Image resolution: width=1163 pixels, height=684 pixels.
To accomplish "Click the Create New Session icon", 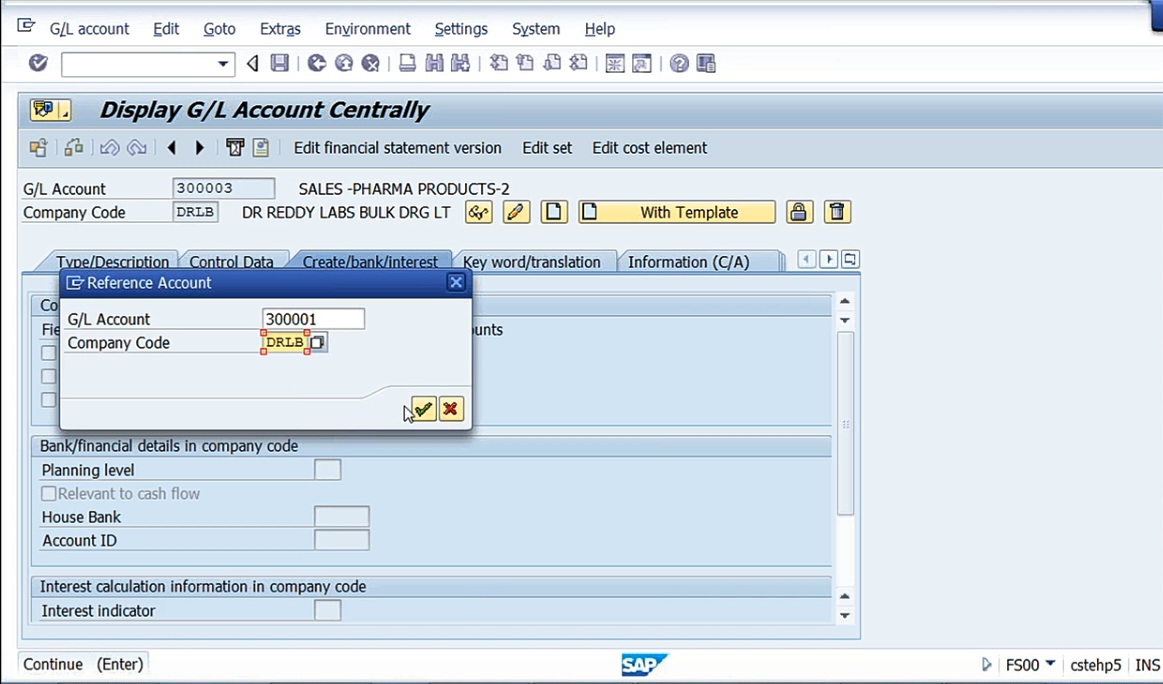I will [x=615, y=63].
